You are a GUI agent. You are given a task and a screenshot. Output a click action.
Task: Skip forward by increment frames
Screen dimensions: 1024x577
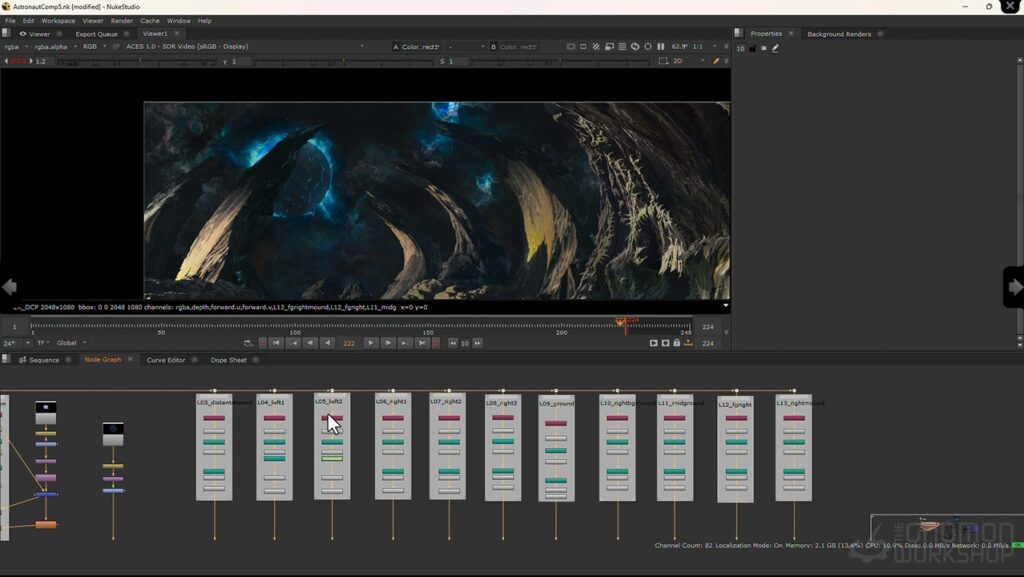tap(477, 343)
